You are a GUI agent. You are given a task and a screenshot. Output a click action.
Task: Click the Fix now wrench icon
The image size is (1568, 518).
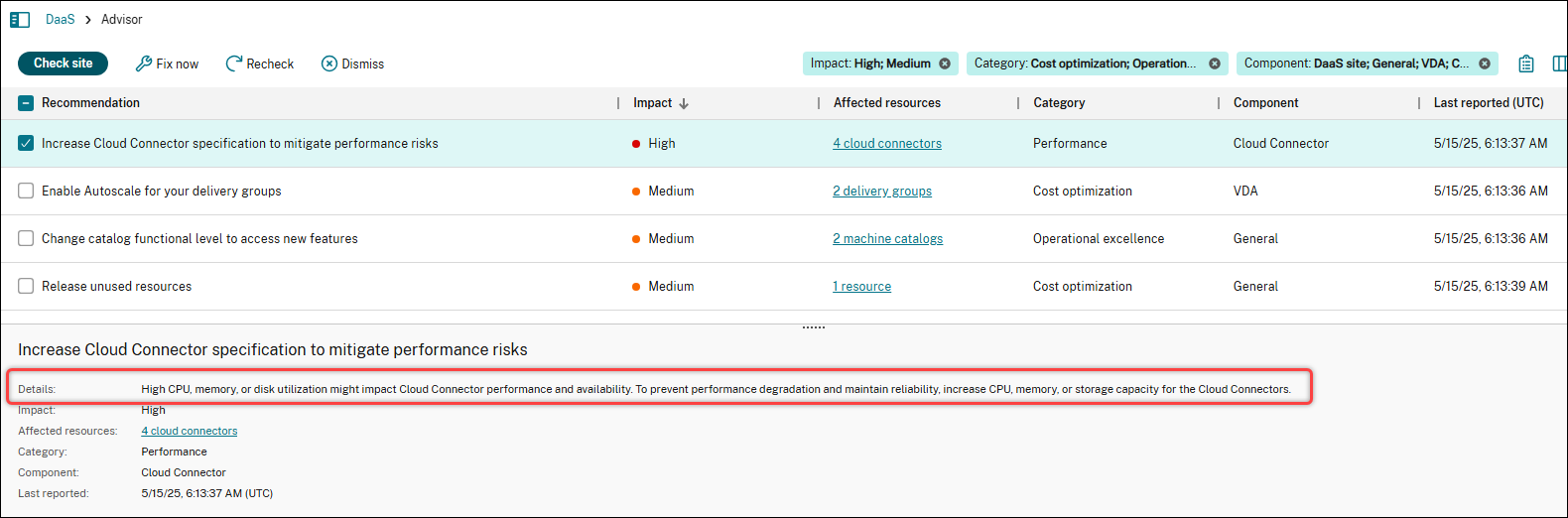(144, 64)
